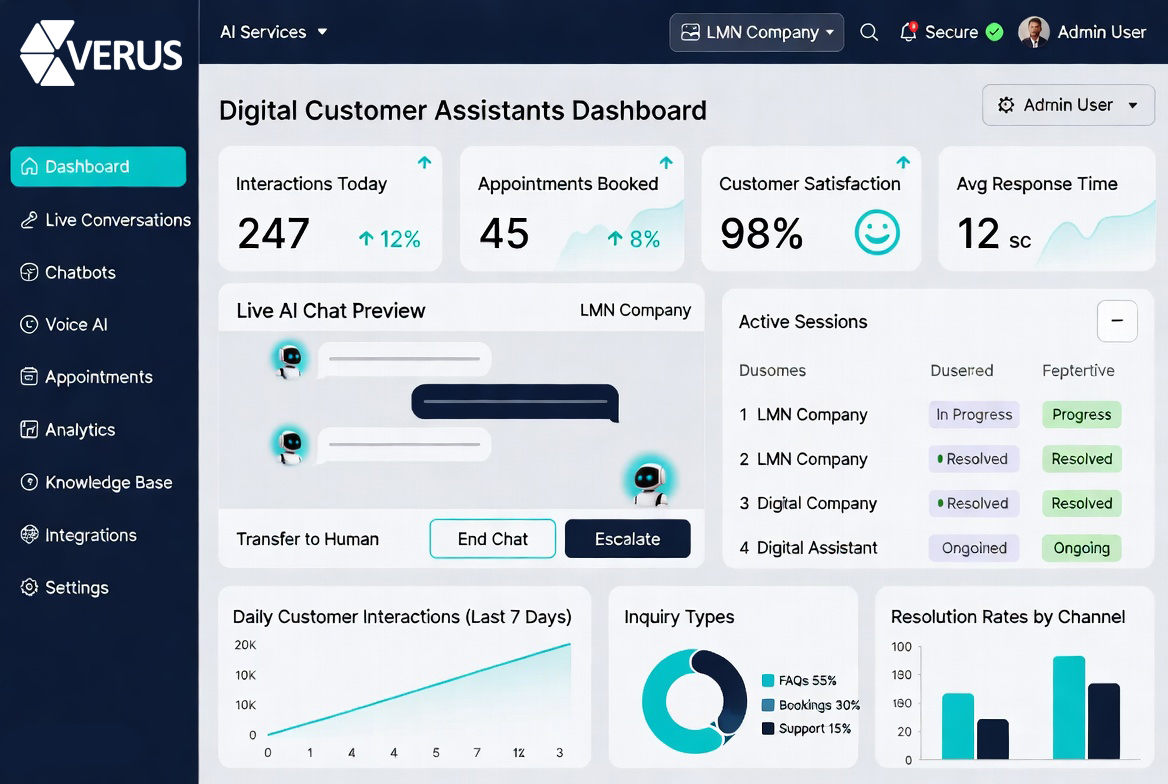Click the In Progress status badge
This screenshot has height=784, width=1168.
974,414
